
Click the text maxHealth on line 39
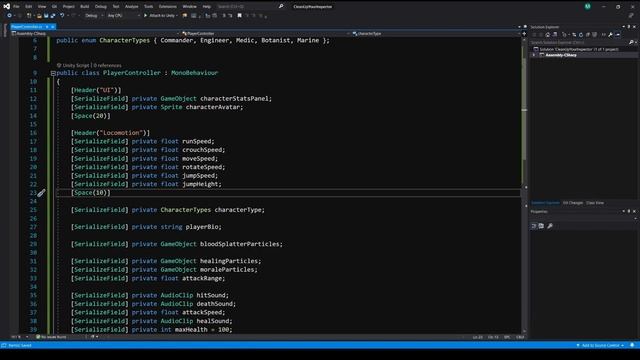(x=191, y=329)
